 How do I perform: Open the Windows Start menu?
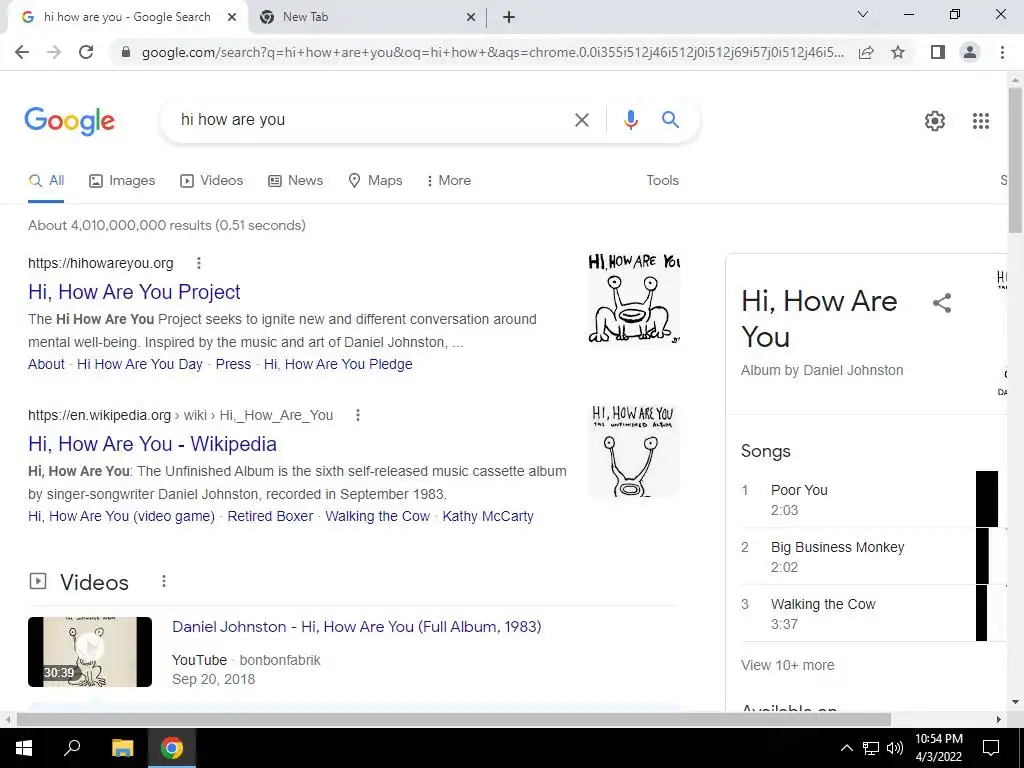click(23, 748)
